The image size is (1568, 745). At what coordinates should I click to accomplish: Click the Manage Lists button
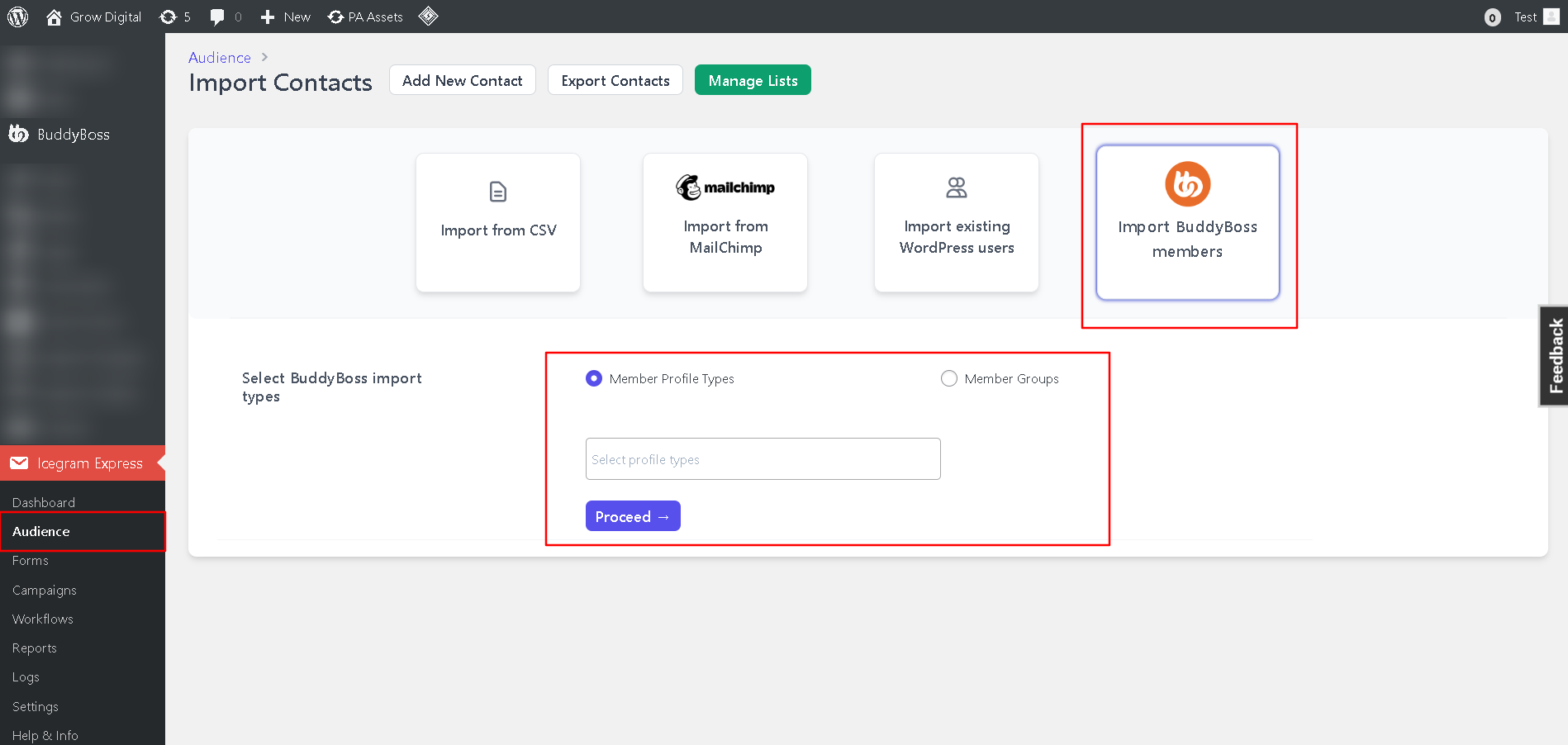pos(753,80)
